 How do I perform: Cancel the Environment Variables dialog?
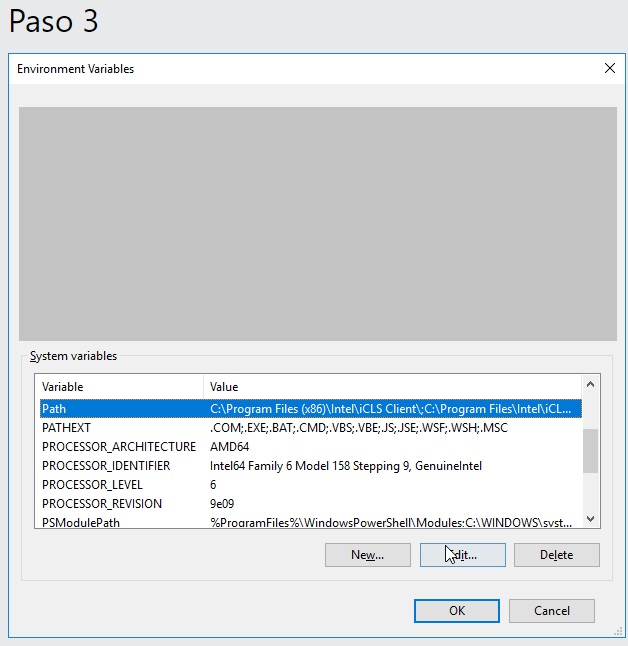(x=551, y=610)
